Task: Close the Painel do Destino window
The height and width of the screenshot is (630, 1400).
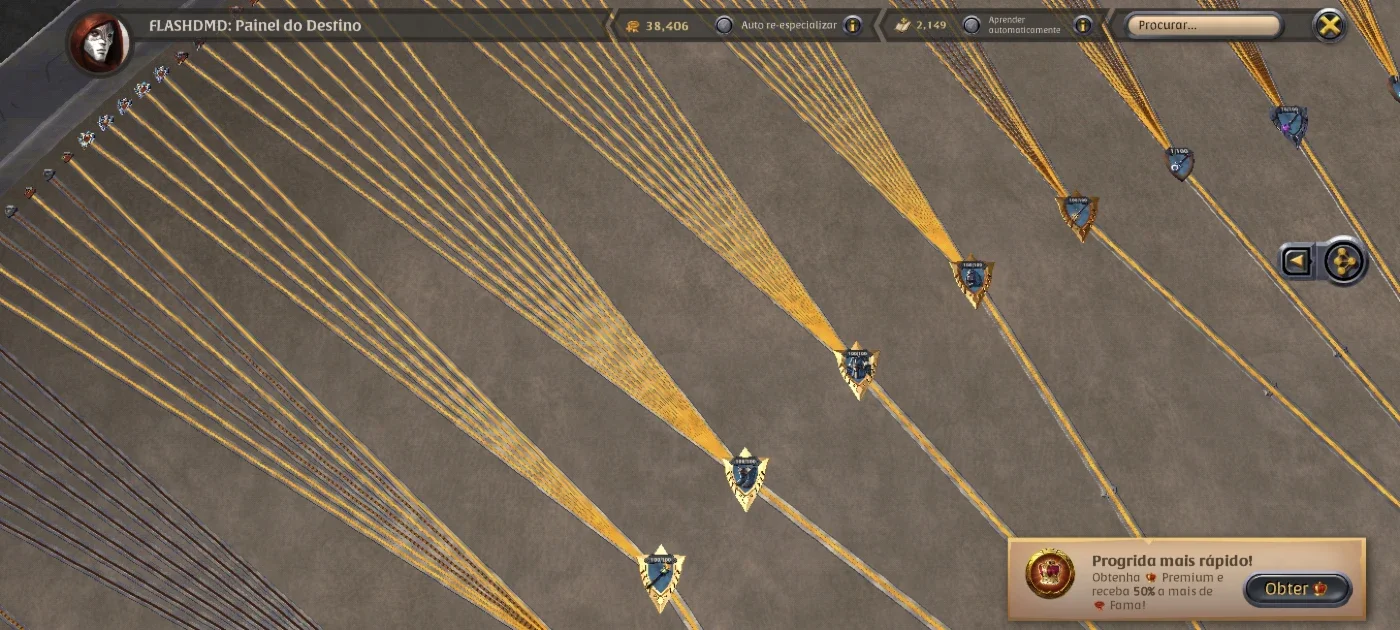Action: (1329, 25)
